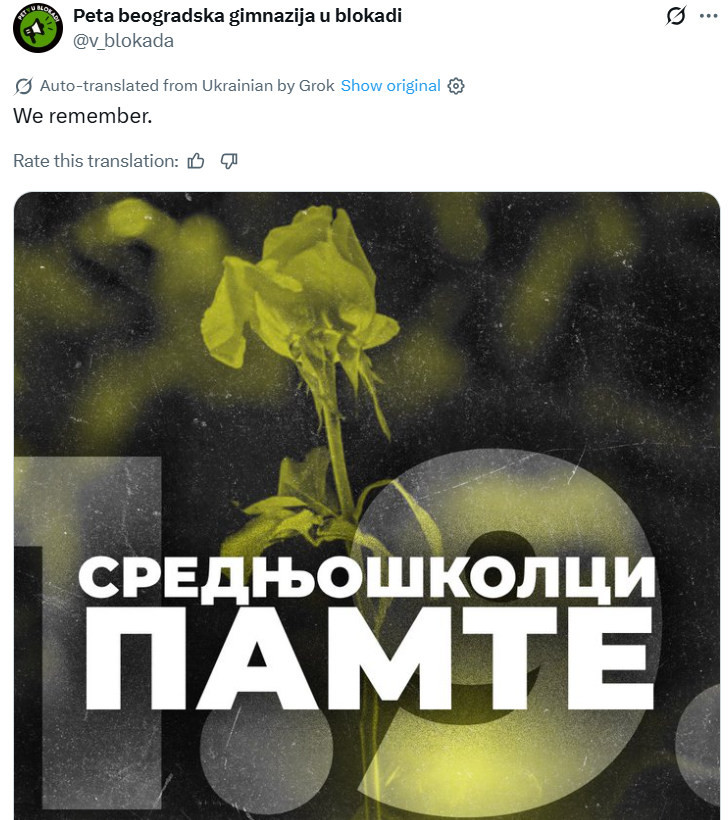The image size is (728, 820).
Task: Click Show original link
Action: pyautogui.click(x=390, y=86)
